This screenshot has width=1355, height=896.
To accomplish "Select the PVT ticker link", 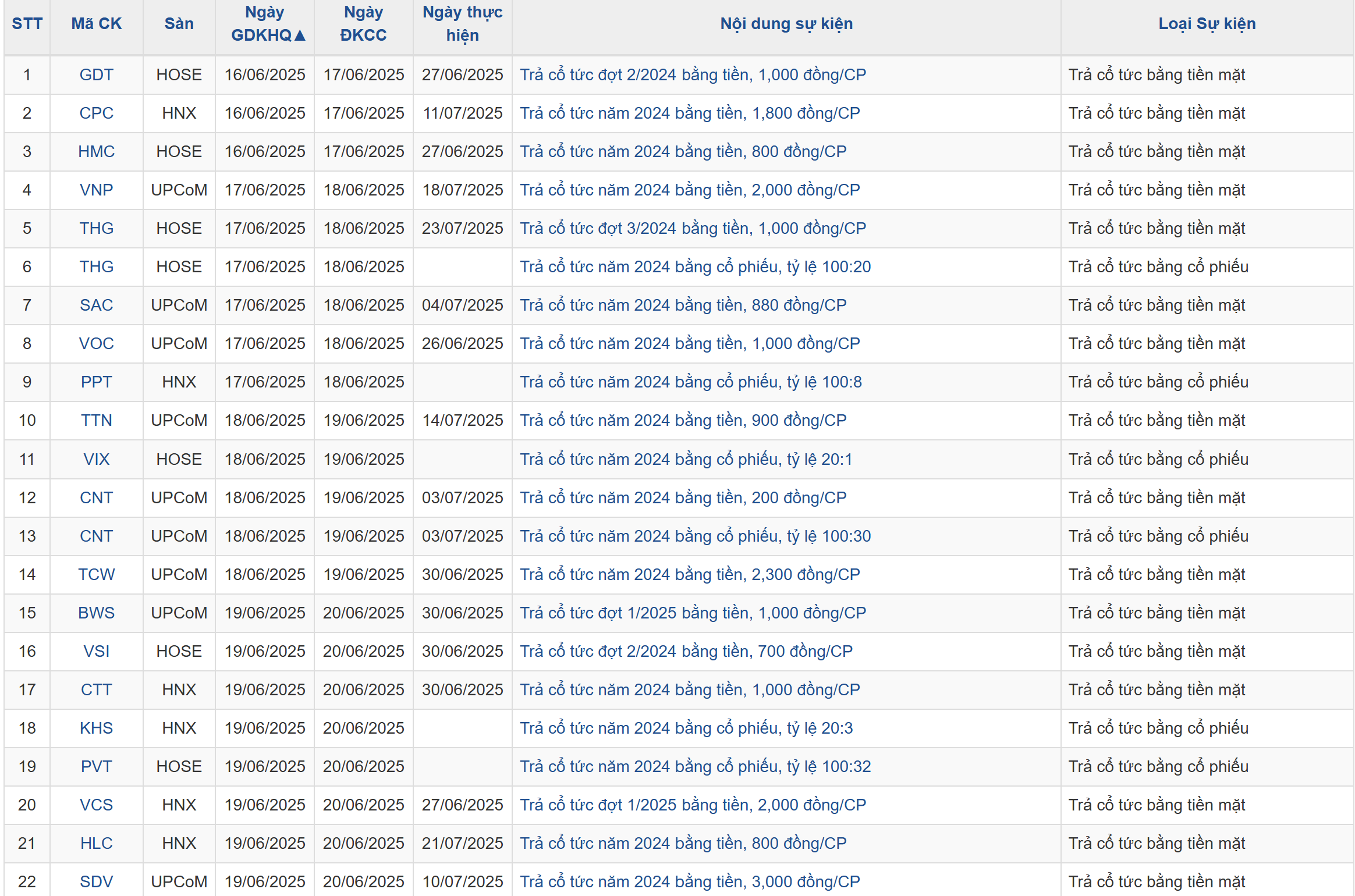I will pos(96,766).
